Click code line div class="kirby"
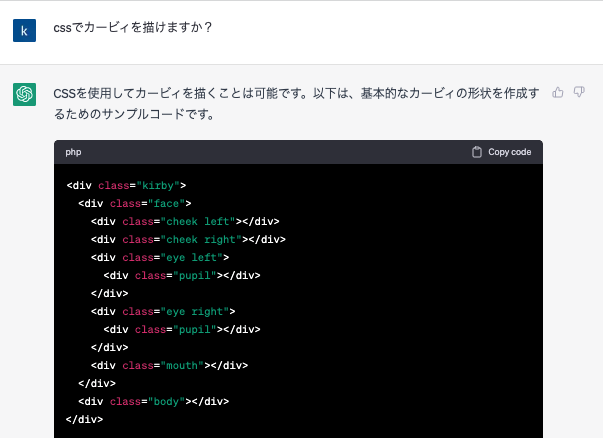This screenshot has width=603, height=438. 127,185
